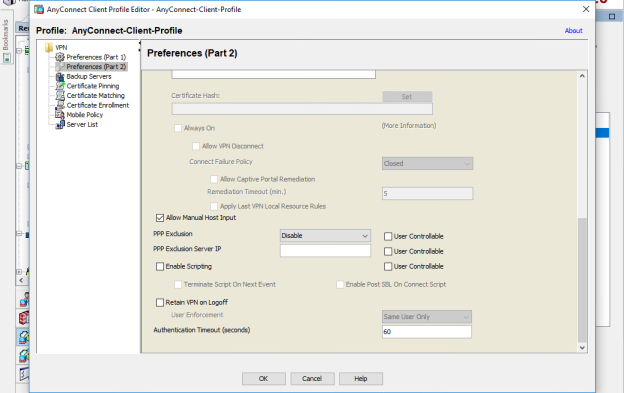Open the About link

pos(573,31)
